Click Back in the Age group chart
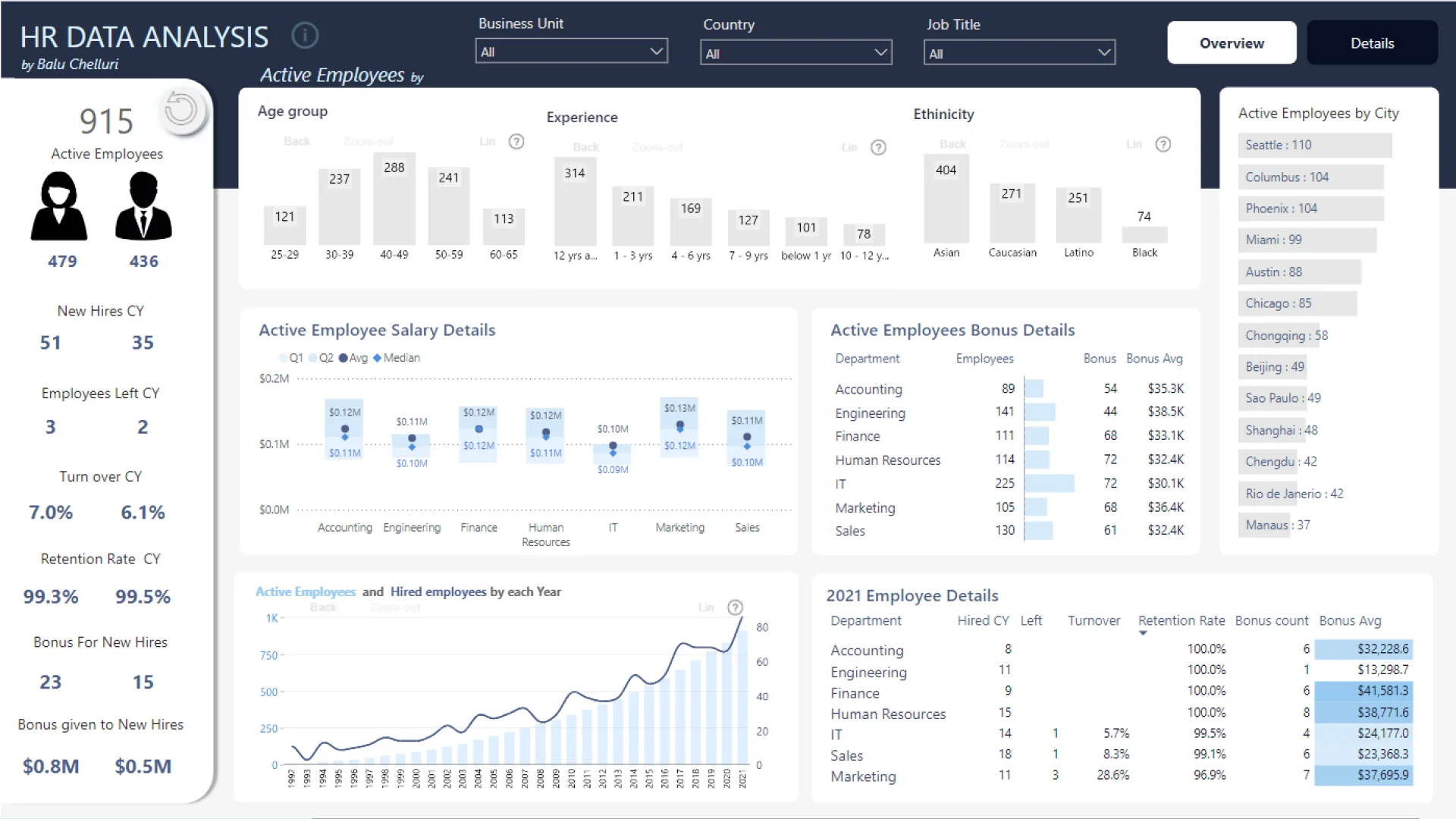The width and height of the screenshot is (1456, 819). [297, 142]
